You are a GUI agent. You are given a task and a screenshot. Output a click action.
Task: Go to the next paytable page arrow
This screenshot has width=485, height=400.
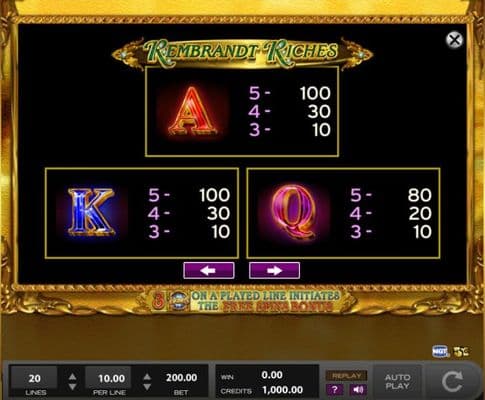pos(274,270)
